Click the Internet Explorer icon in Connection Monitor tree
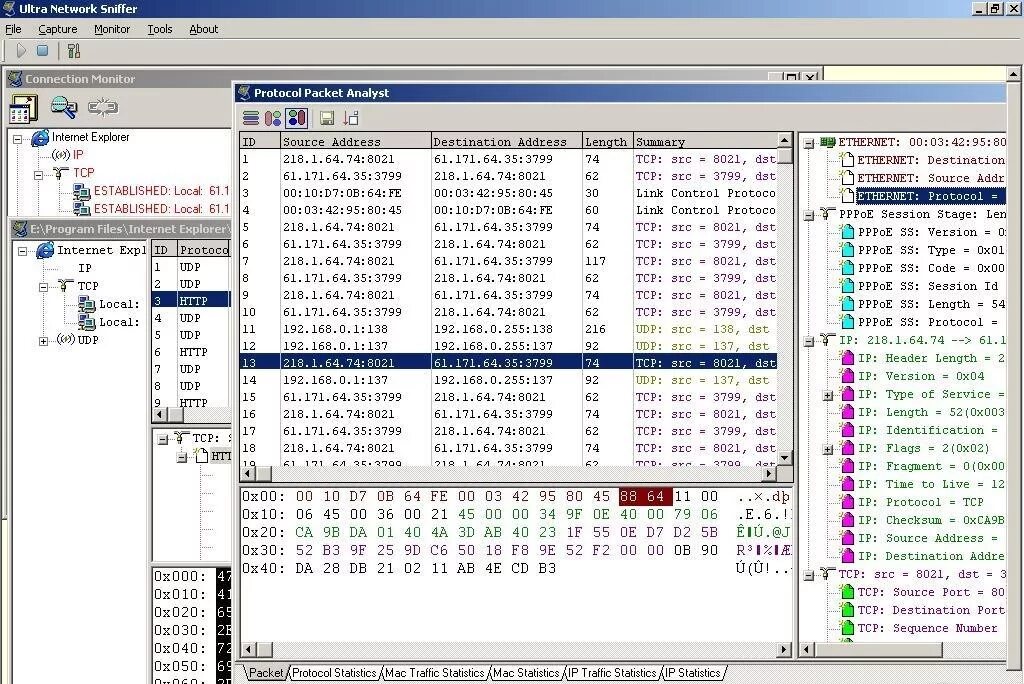Screen dimensions: 1024x684 pyautogui.click(x=40, y=137)
